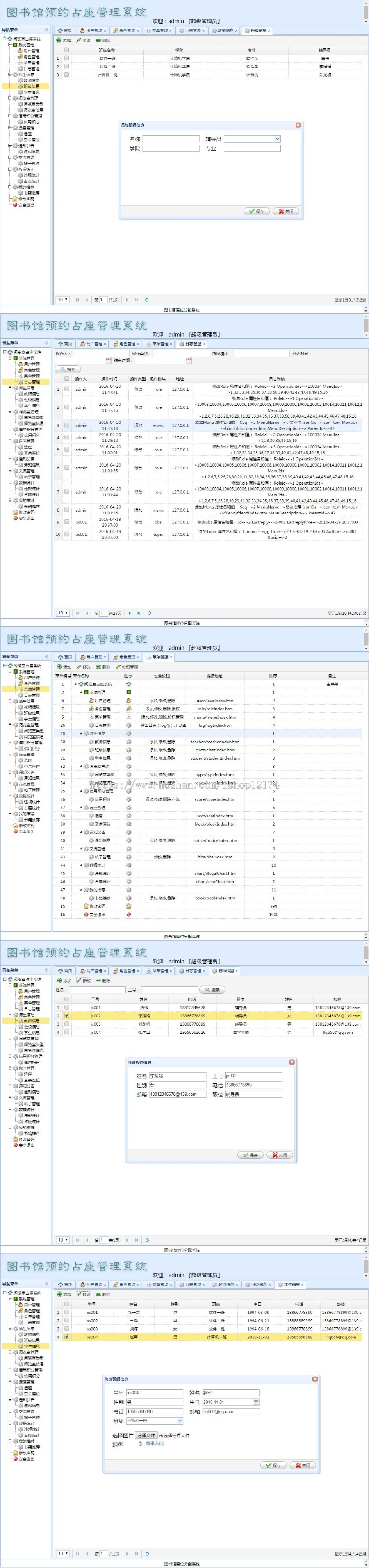This screenshot has height=1568, width=369.
Task: Click 搜索 on the 日志管理 page
Action: (68, 369)
